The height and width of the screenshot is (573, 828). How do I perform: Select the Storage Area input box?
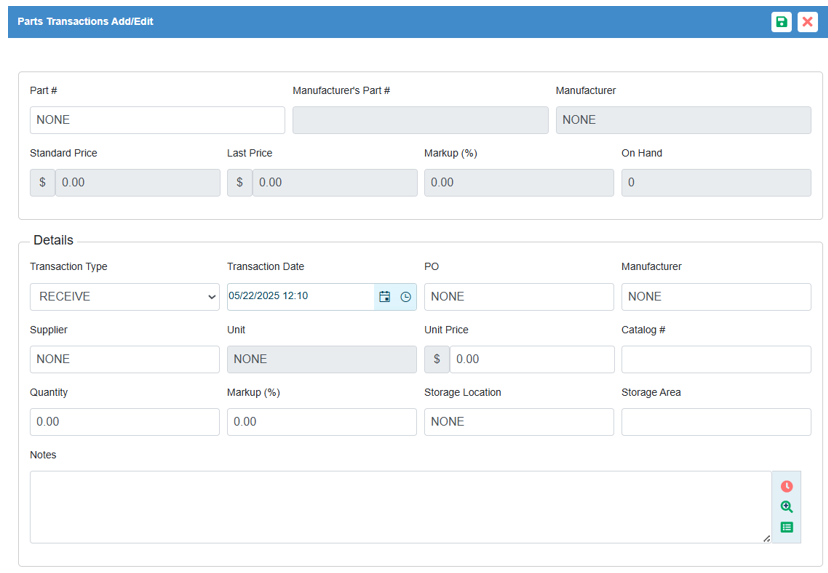coord(715,422)
